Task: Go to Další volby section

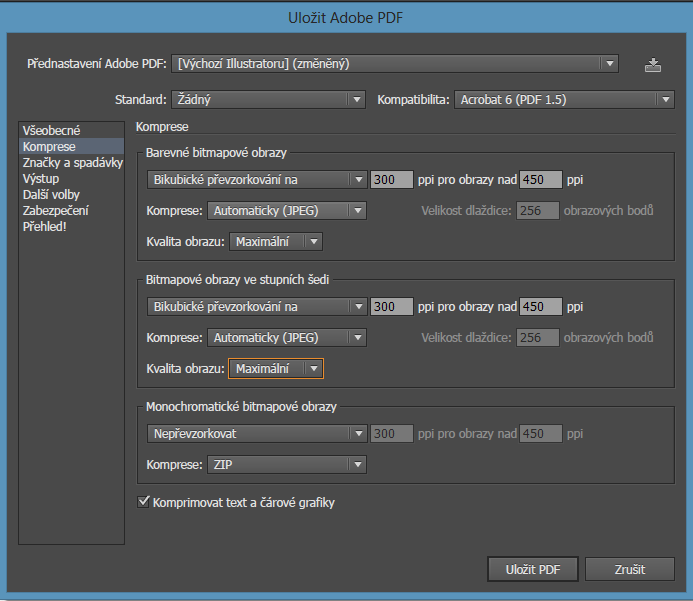Action: [51, 195]
